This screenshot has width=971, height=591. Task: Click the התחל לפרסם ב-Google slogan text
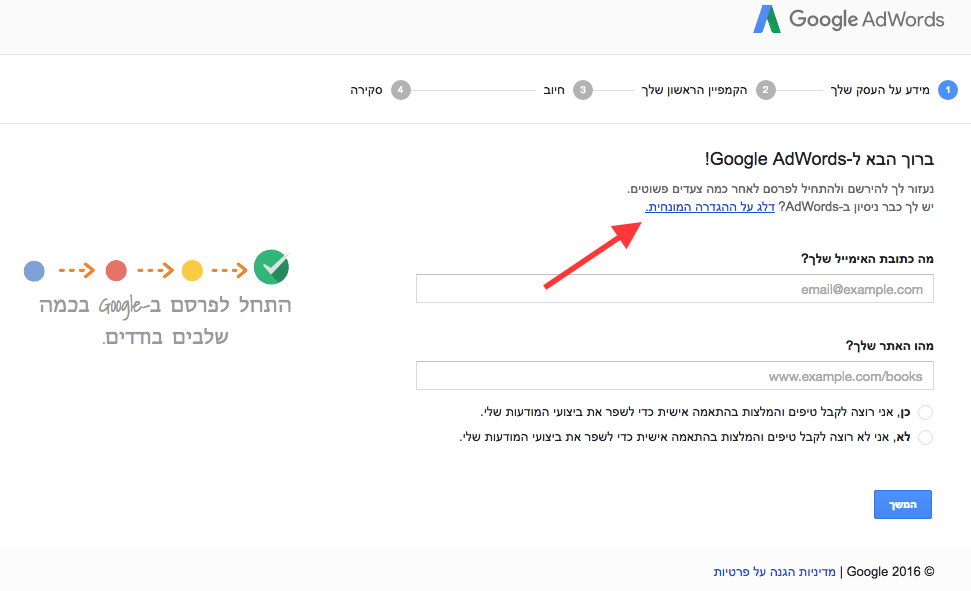click(x=165, y=320)
